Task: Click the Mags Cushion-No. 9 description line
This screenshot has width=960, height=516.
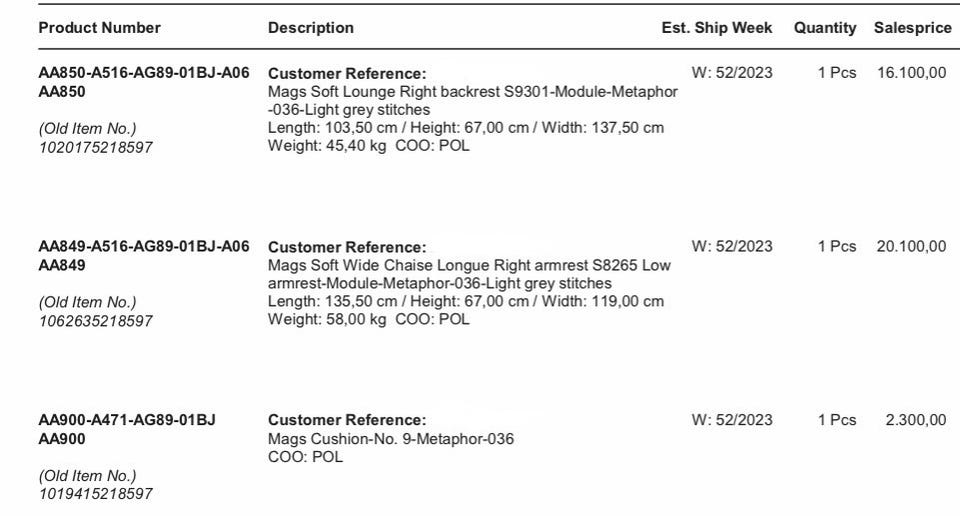Action: pyautogui.click(x=391, y=439)
